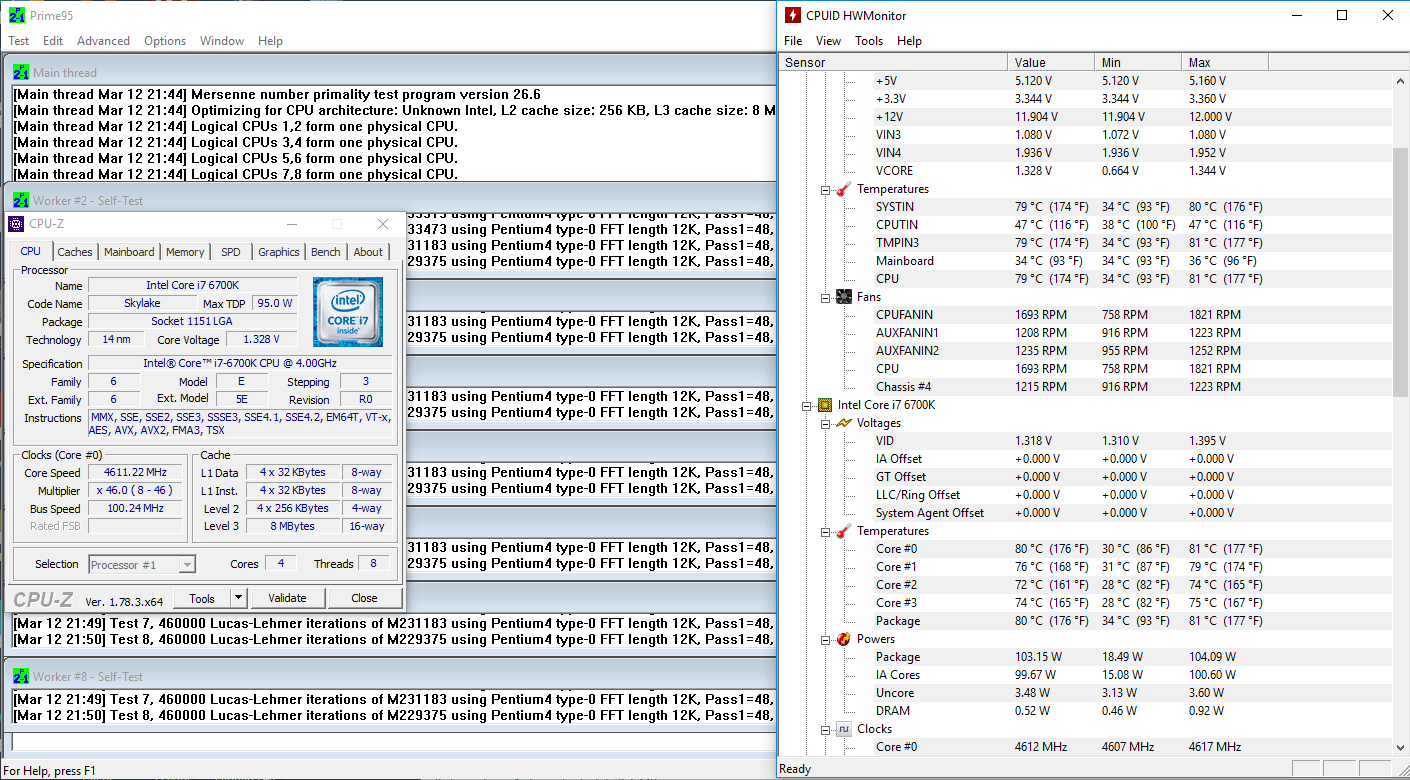Open HWMonitor Help menu
Screen dimensions: 1410x780
click(909, 41)
